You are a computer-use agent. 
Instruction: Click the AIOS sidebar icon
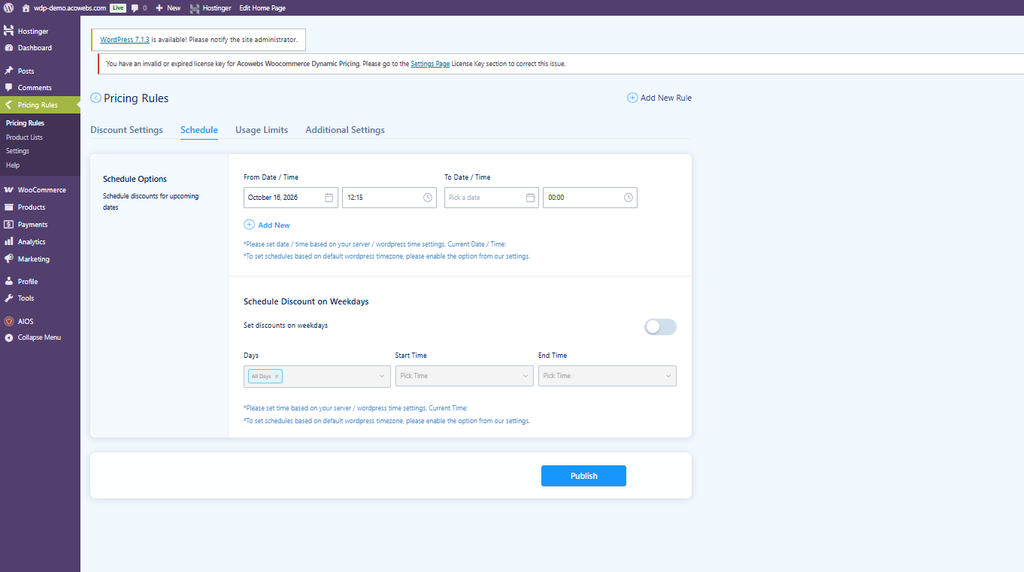point(8,321)
